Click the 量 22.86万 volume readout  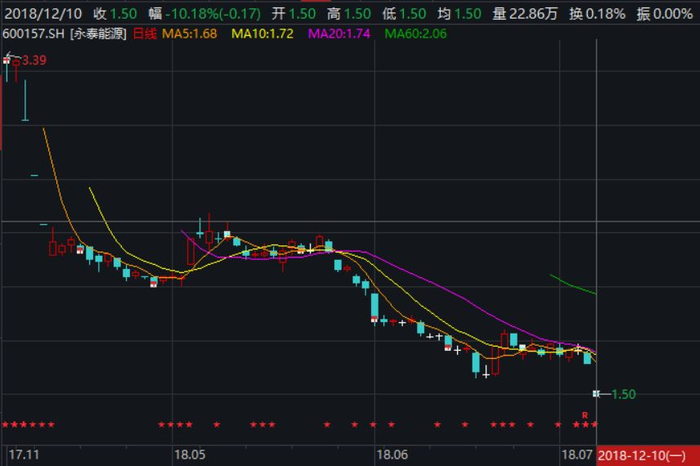click(525, 14)
